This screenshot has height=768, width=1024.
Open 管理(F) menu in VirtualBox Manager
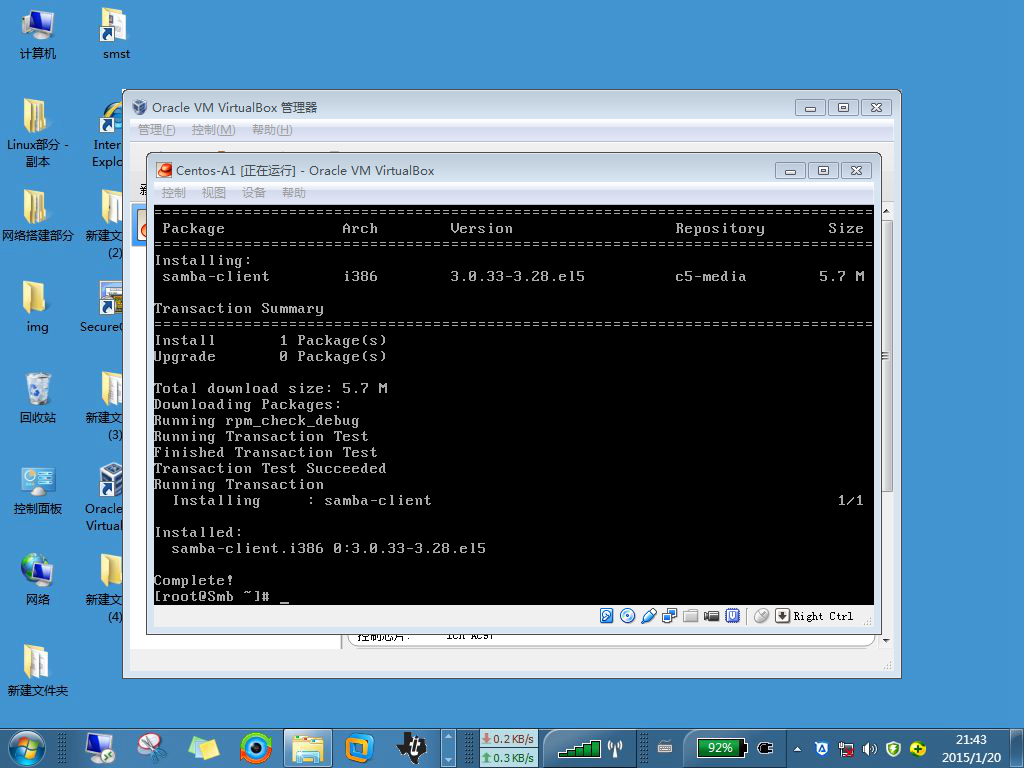156,130
